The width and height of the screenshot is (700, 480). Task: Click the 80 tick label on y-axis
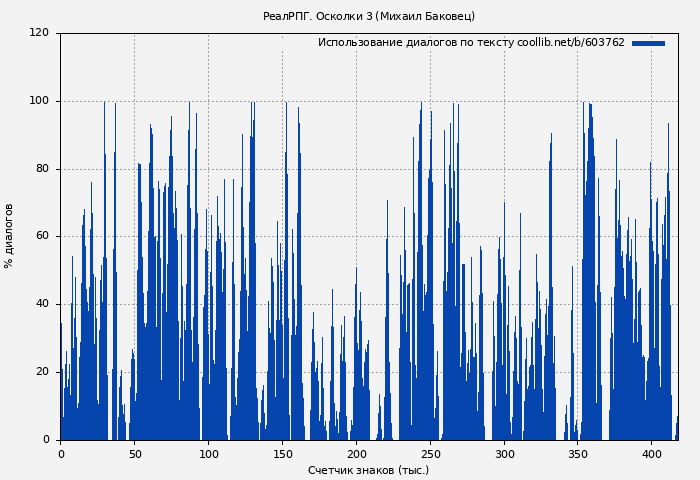42,169
